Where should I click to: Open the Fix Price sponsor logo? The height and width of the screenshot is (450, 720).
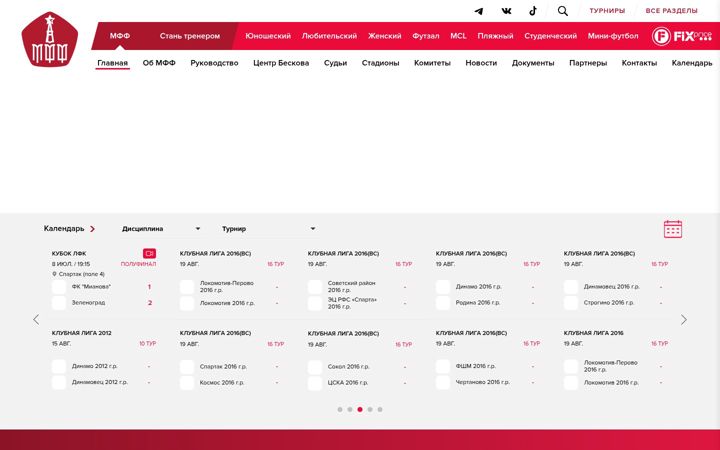tap(681, 36)
